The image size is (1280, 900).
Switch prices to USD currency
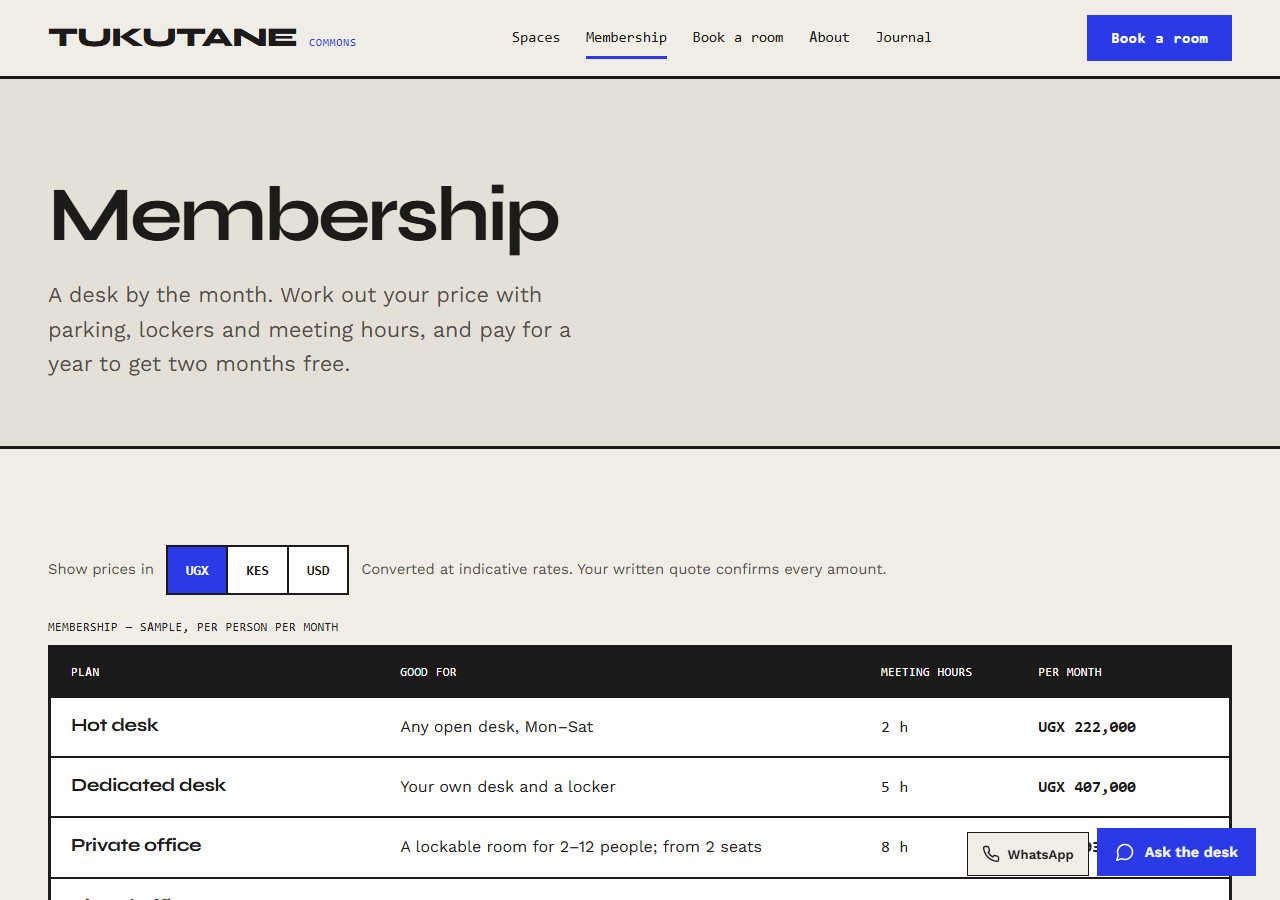pos(318,570)
